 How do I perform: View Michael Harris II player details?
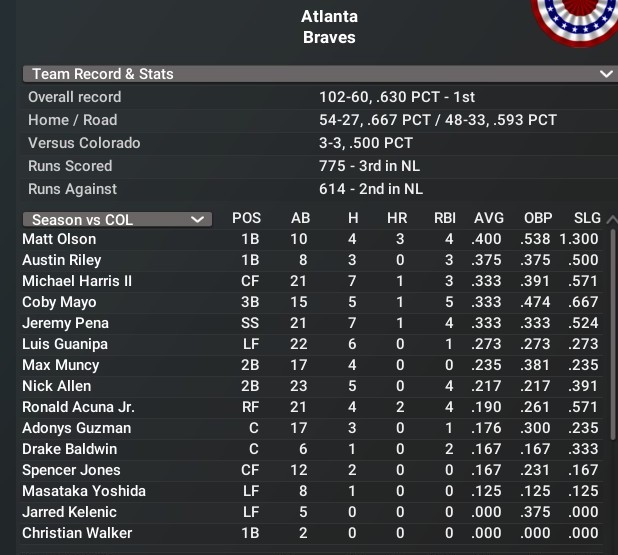[x=77, y=281]
